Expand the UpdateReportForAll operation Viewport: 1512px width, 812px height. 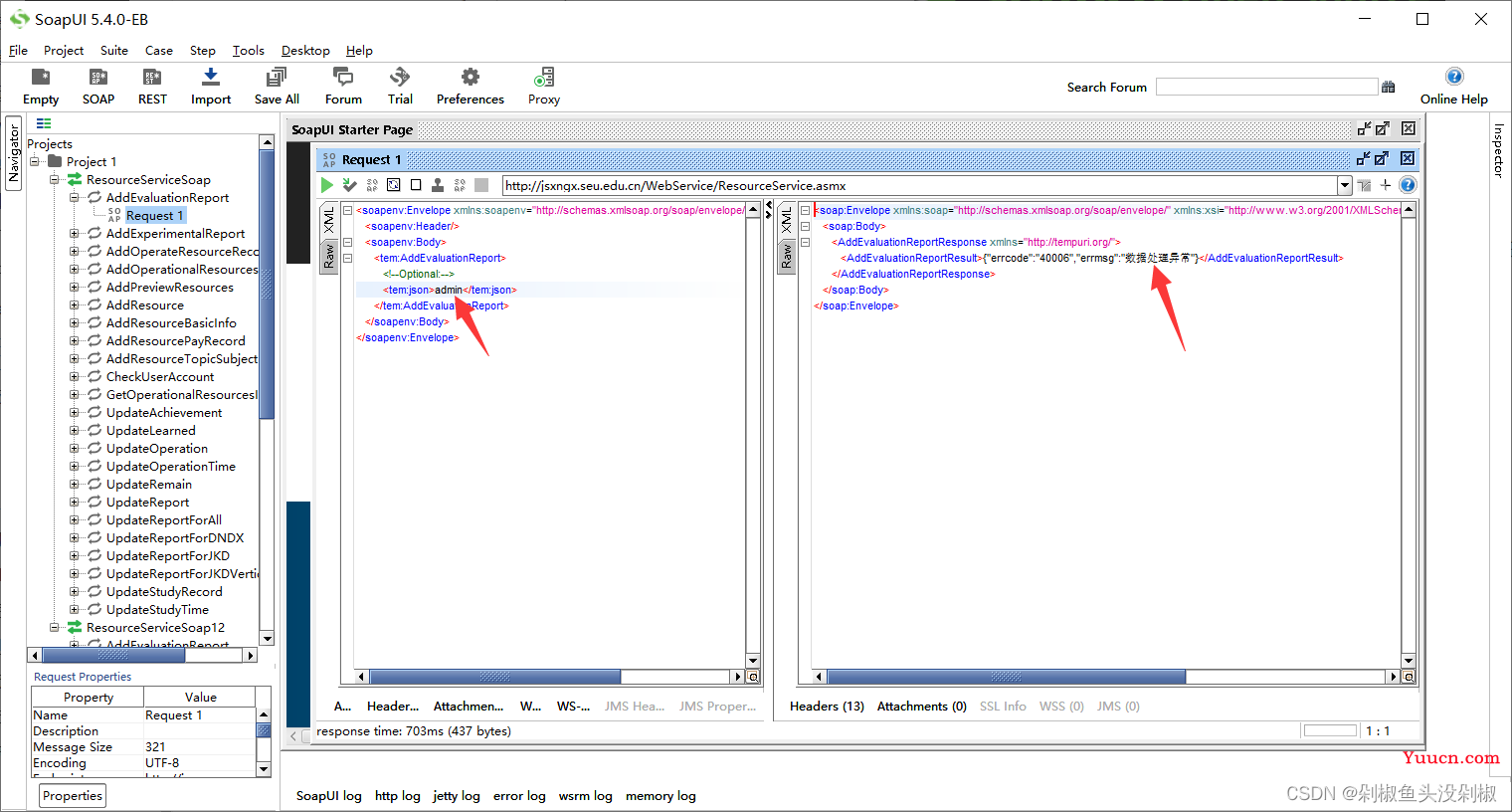75,519
